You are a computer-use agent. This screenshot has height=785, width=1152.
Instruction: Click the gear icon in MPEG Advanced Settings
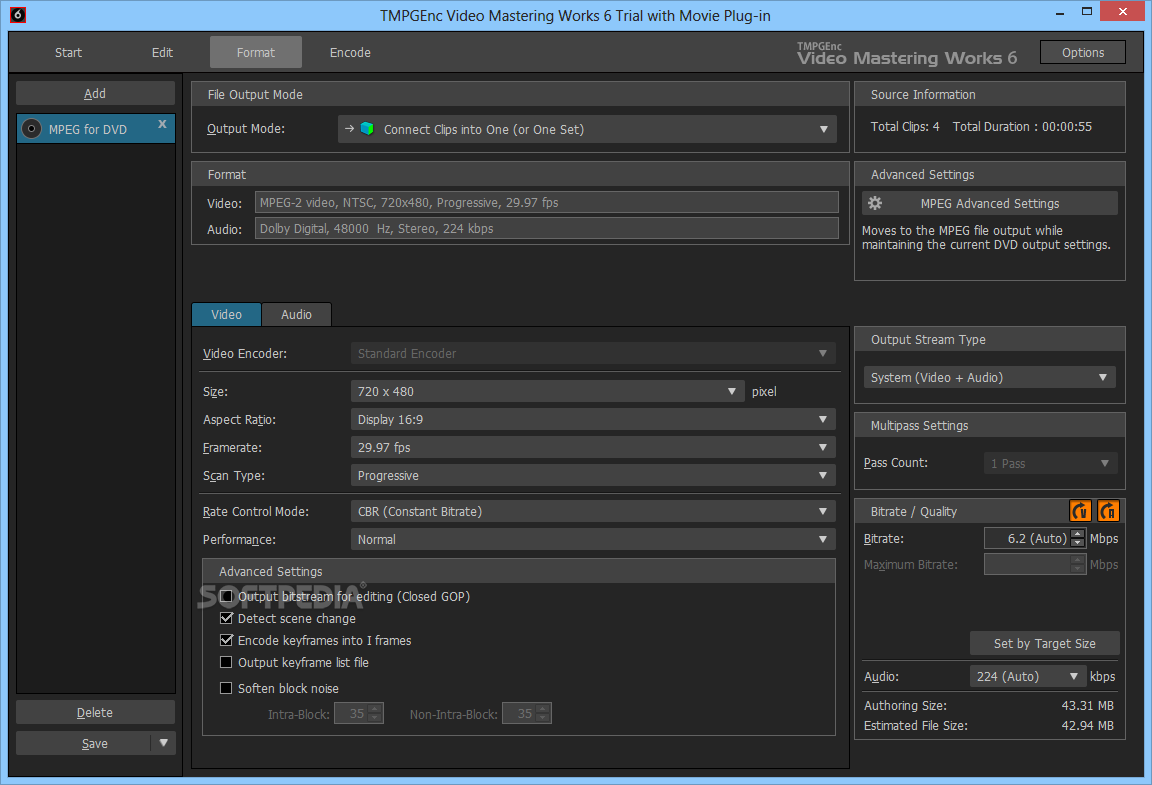(875, 203)
